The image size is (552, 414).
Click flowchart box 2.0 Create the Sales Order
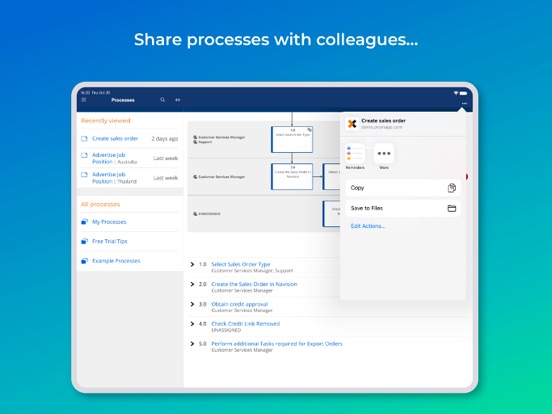tap(292, 176)
